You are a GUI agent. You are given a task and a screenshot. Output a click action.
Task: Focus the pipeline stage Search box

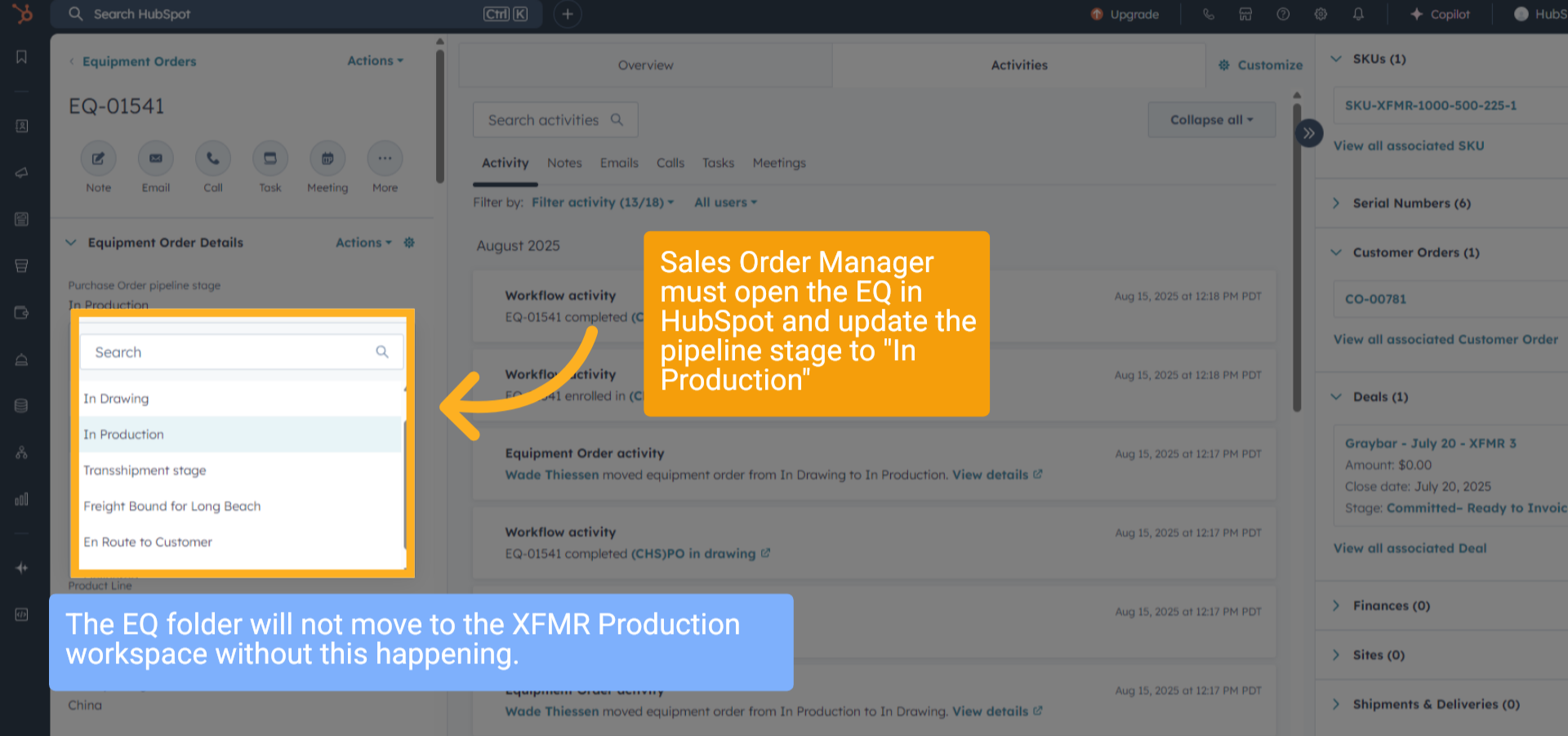(x=242, y=352)
